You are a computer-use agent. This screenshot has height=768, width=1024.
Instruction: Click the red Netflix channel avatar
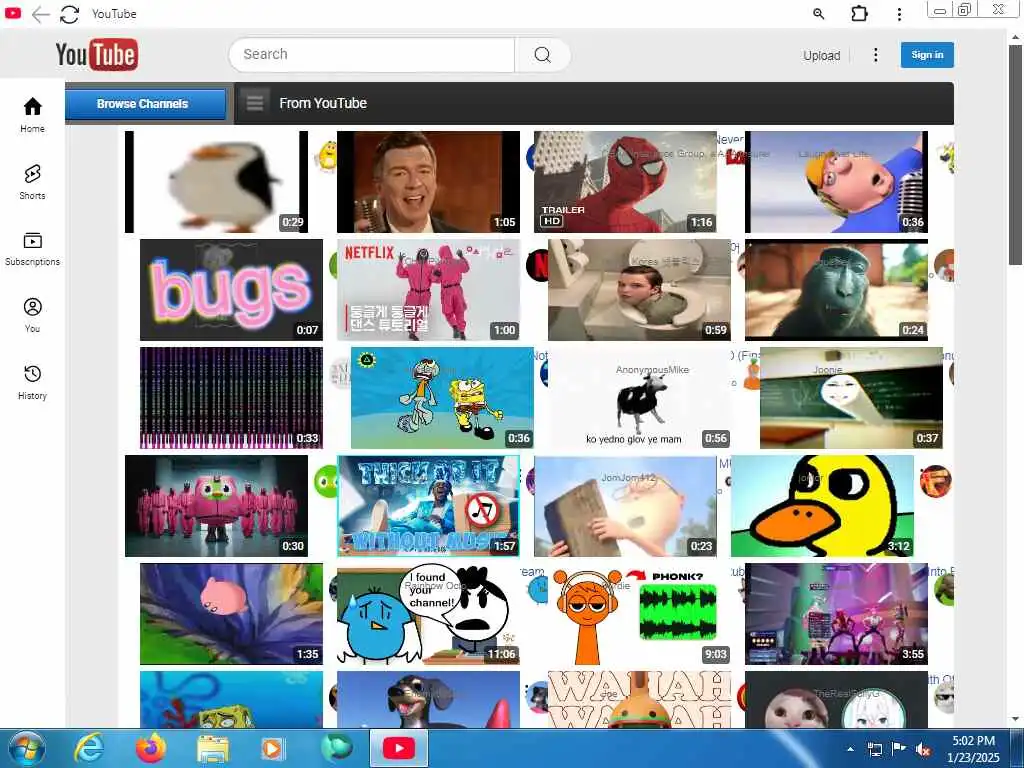[x=537, y=265]
